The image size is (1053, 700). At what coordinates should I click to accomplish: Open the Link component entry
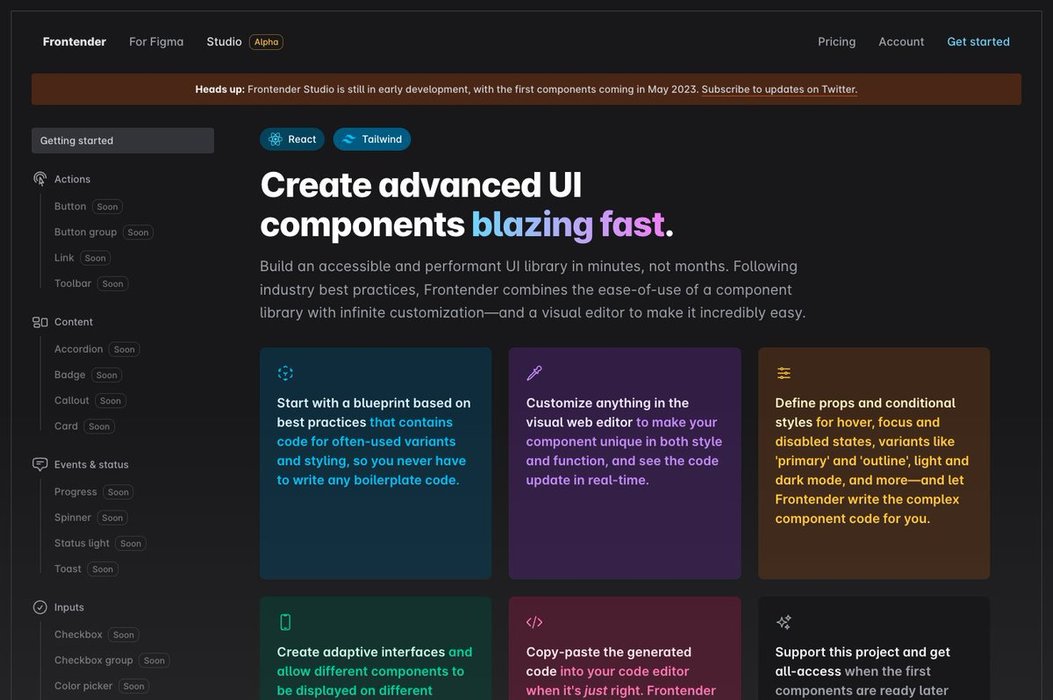click(64, 257)
